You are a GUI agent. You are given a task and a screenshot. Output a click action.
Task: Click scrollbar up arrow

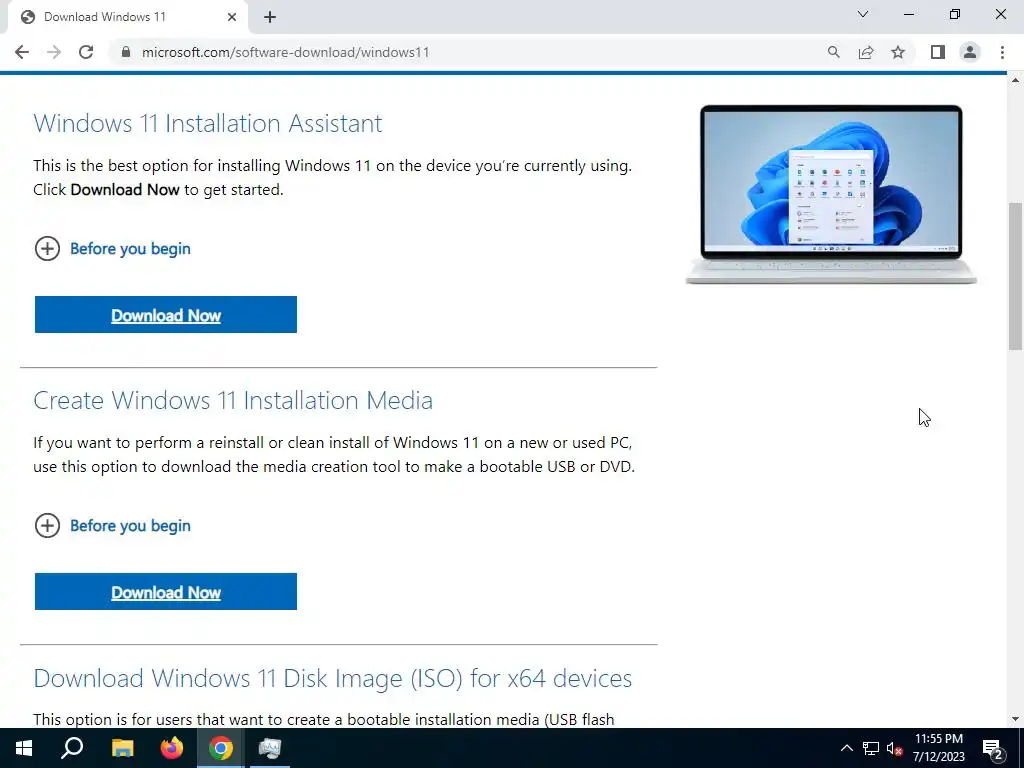pos(1015,80)
